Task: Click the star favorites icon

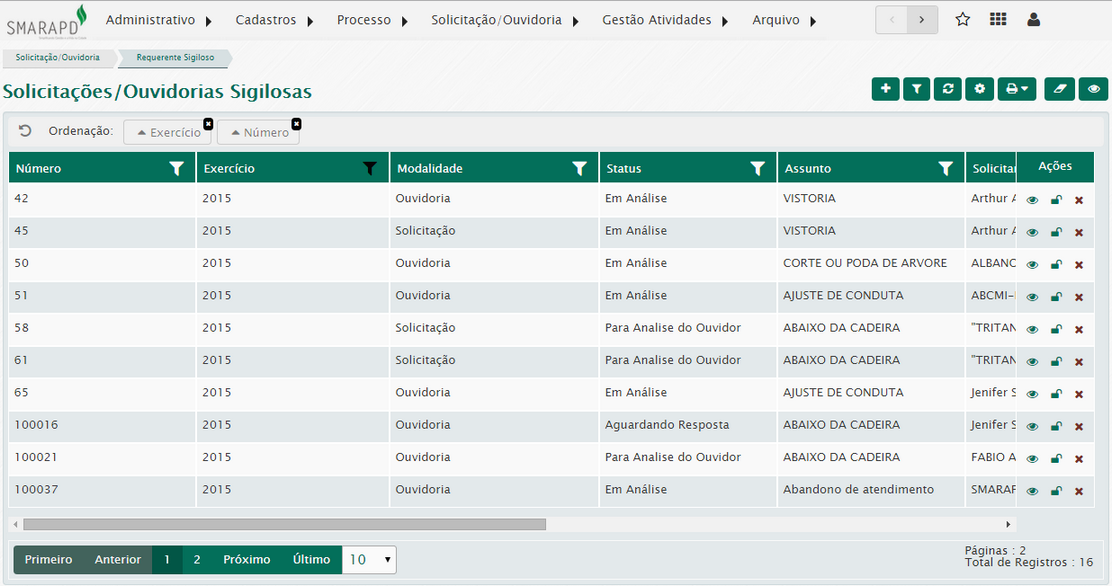Action: (x=963, y=20)
